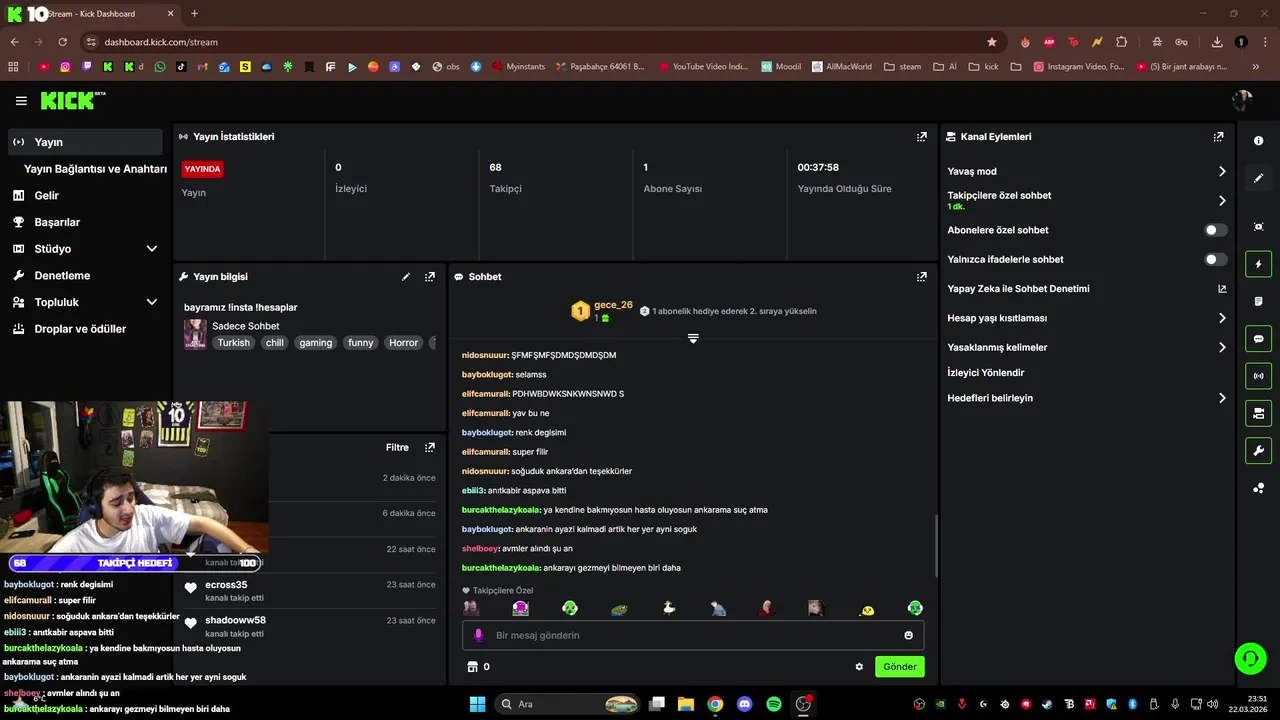This screenshot has height=720, width=1280.
Task: Open external link for Yapay Zeka ile Sohbet Denetimi
Action: click(1222, 289)
